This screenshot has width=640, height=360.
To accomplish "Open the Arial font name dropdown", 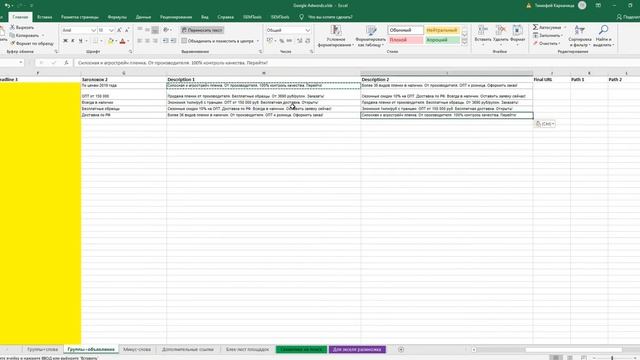I will pyautogui.click(x=93, y=30).
